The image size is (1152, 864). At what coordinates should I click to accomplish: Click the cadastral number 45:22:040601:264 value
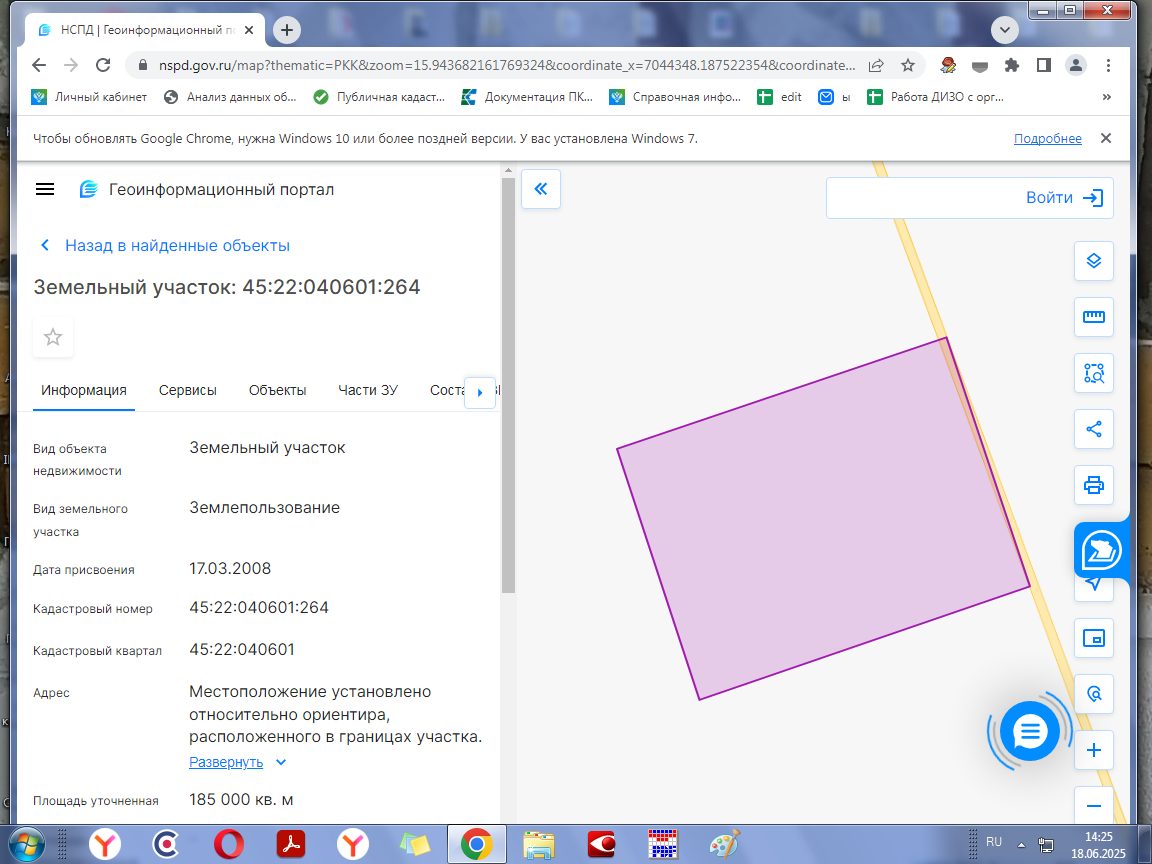pos(259,608)
